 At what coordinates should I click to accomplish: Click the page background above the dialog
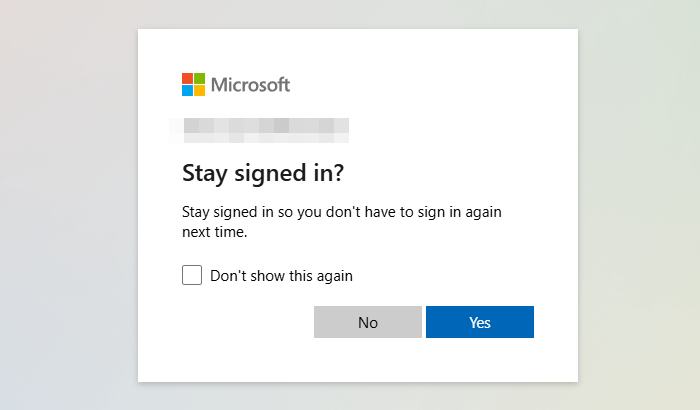[357, 14]
